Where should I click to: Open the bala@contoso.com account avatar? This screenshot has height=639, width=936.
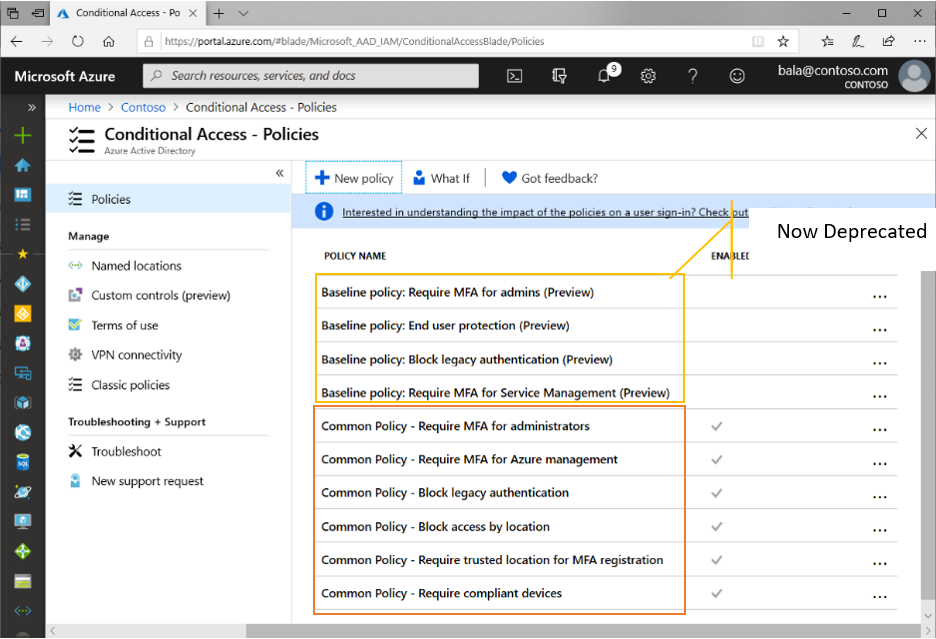point(915,76)
